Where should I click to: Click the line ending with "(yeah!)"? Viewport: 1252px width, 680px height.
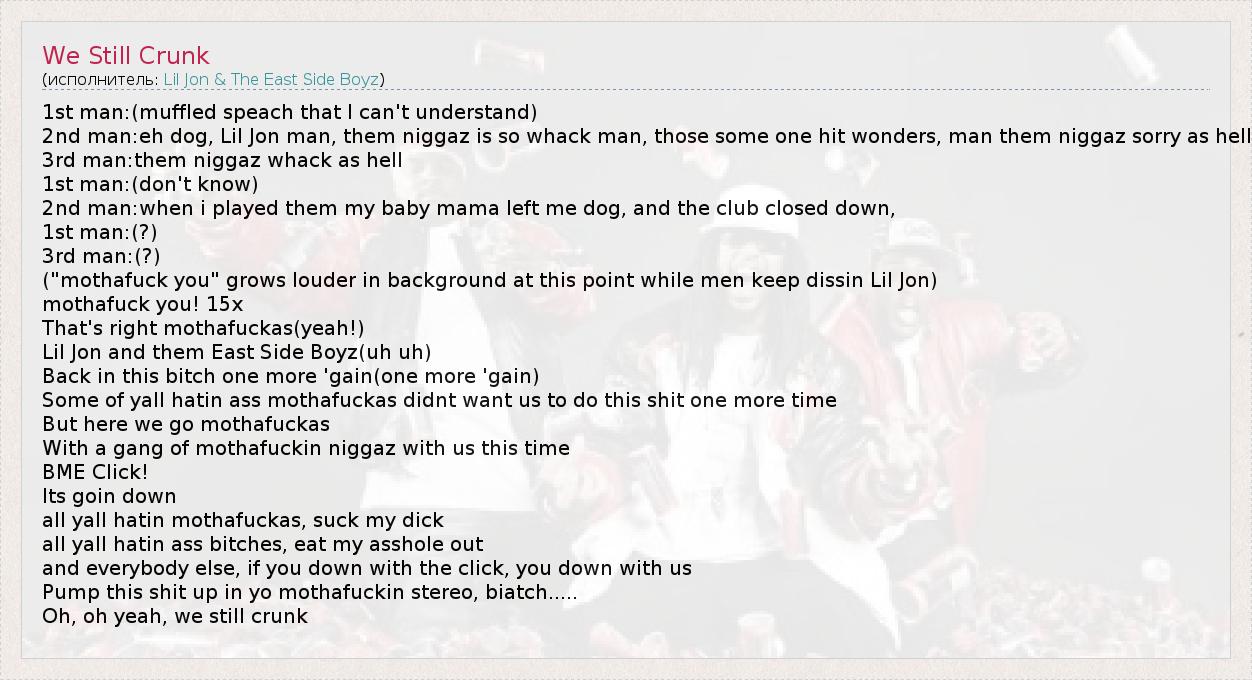(203, 328)
